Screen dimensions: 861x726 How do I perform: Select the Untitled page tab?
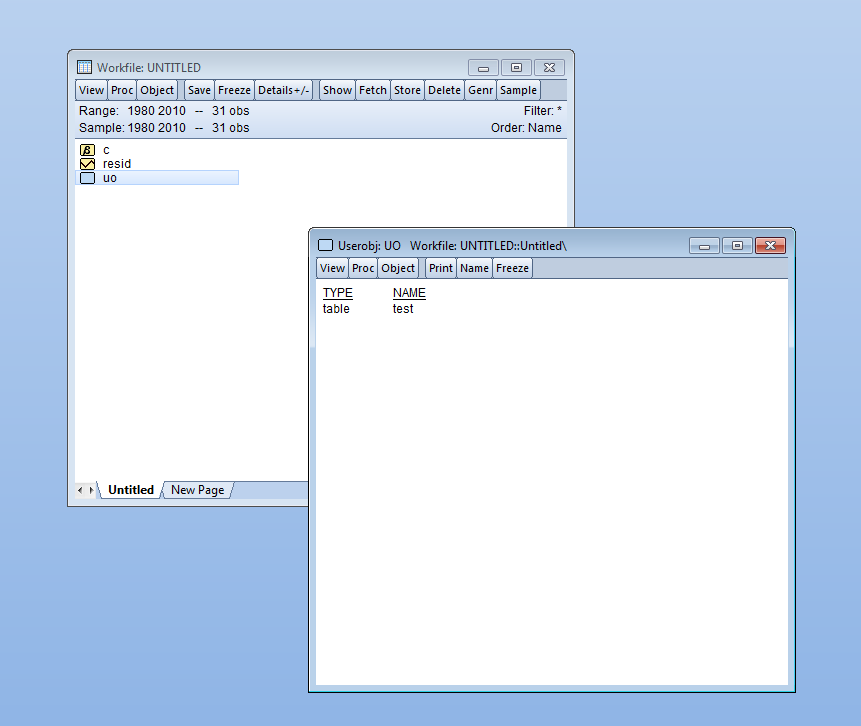pyautogui.click(x=131, y=490)
